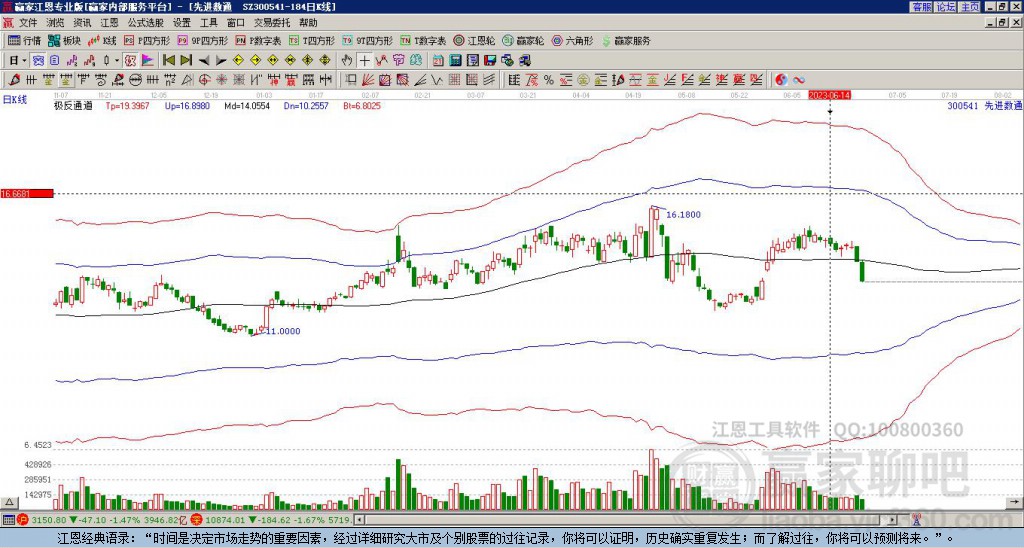Click the status bar keyboard icon
Screen dimensions: 1024x548
tap(8, 520)
